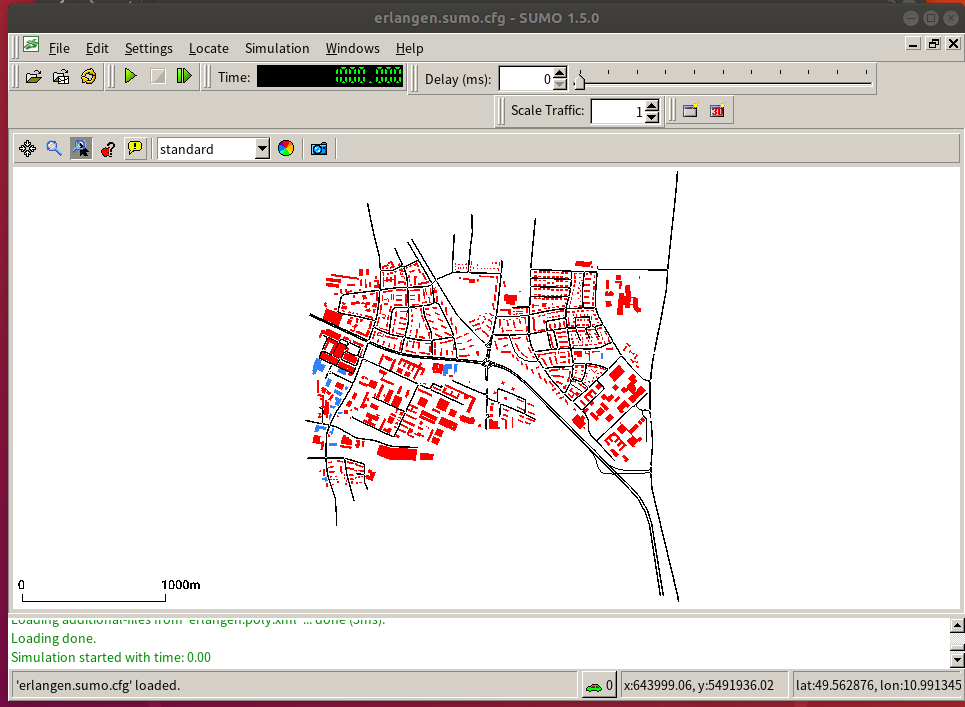Open the color wheel view settings
Viewport: 965px width, 707px height.
click(x=286, y=149)
